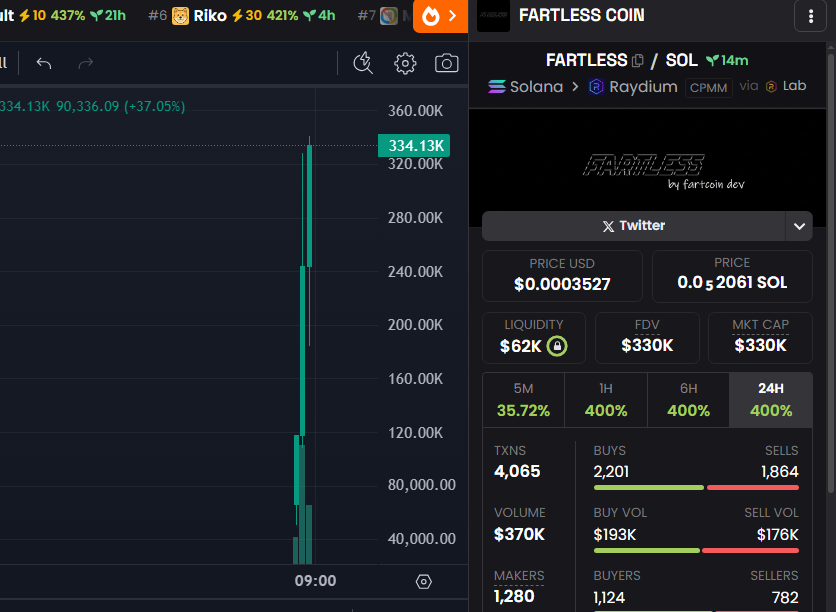Click the FDV $330K box

point(647,338)
